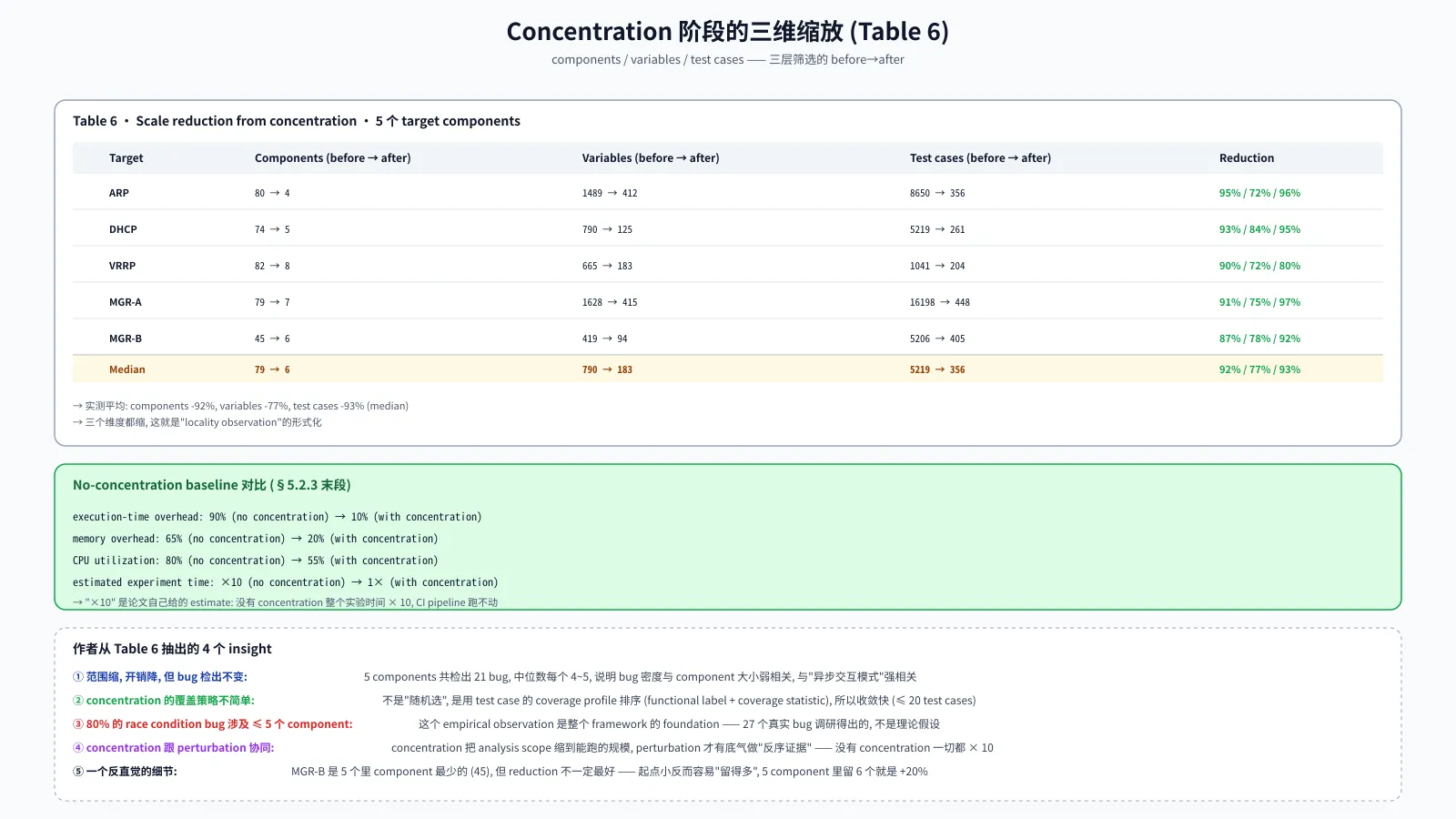Select the "Target" column header
Screen dimensions: 1456x819
(126, 158)
